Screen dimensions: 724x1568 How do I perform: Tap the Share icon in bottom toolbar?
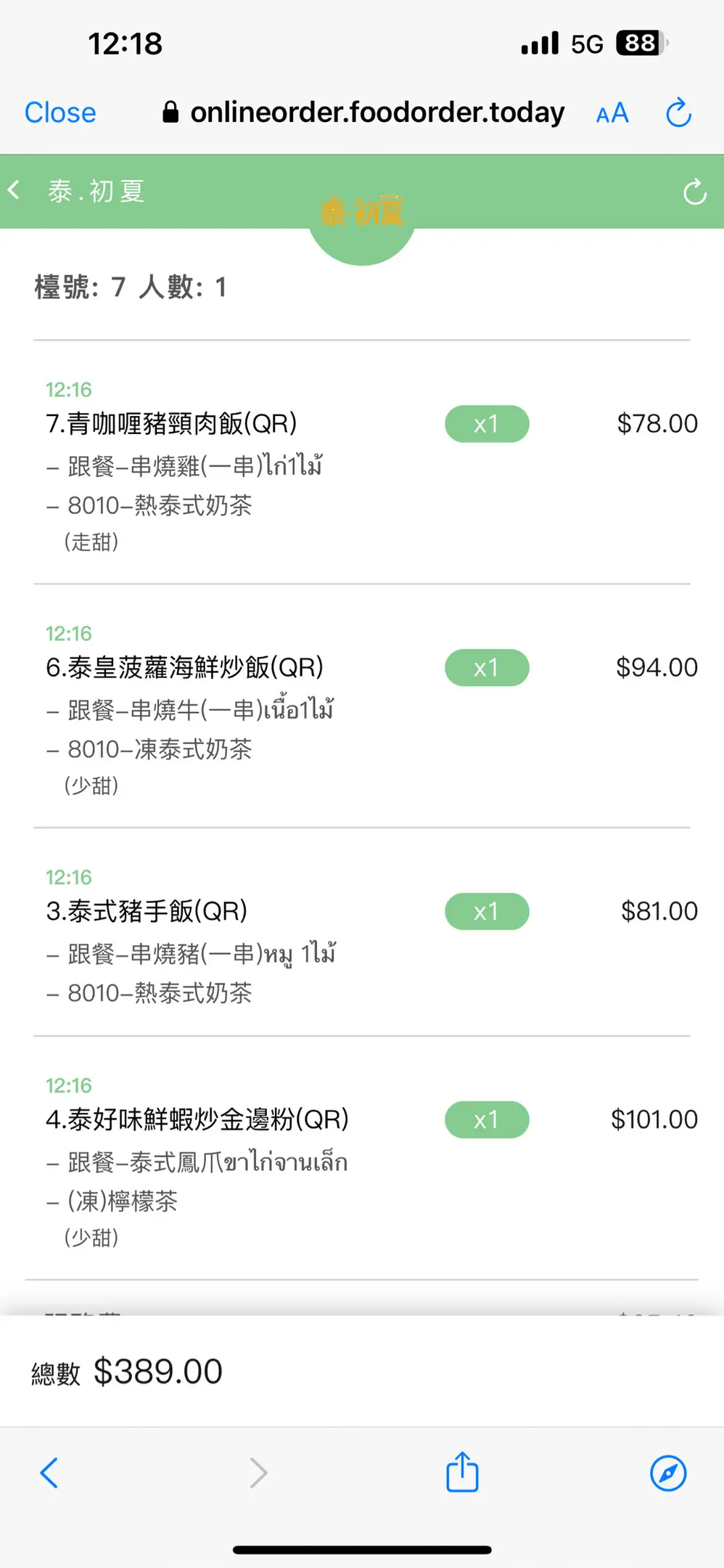point(462,1473)
